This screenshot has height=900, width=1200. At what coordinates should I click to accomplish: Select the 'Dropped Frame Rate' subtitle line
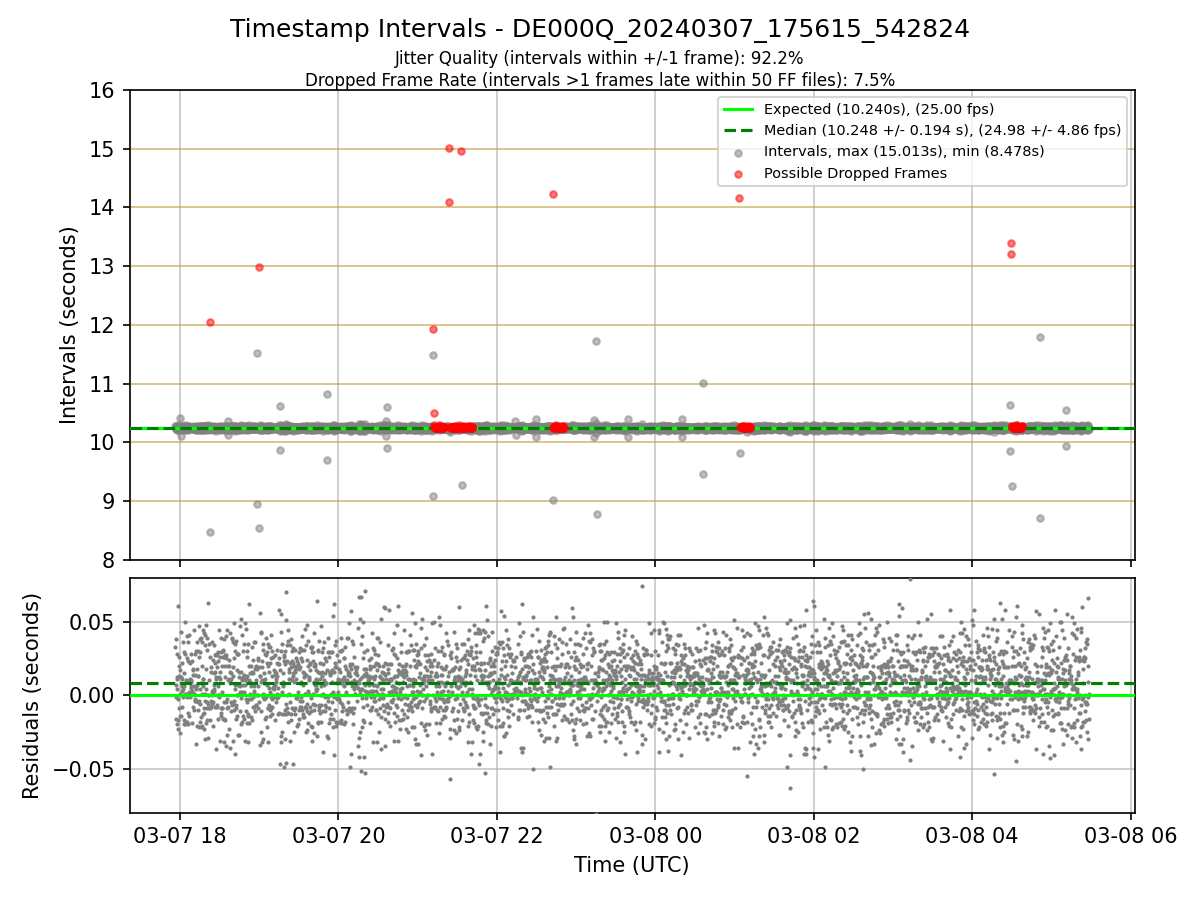(599, 80)
